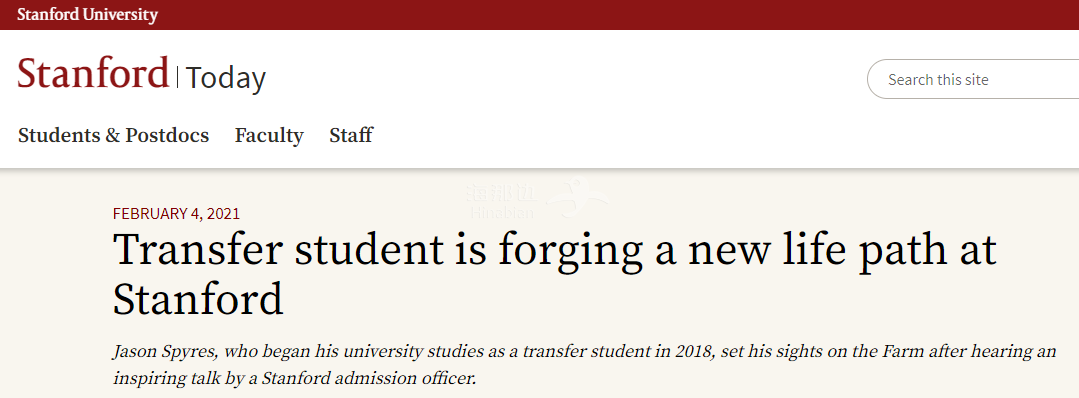Click the red Stanford wordmark logo
Screen dimensions: 1079x398
point(93,73)
